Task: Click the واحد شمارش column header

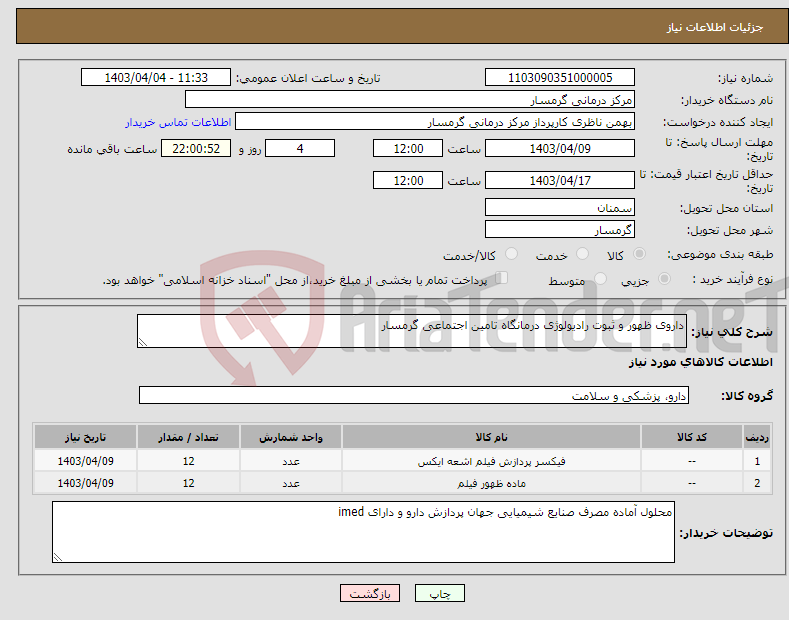Action: click(291, 437)
